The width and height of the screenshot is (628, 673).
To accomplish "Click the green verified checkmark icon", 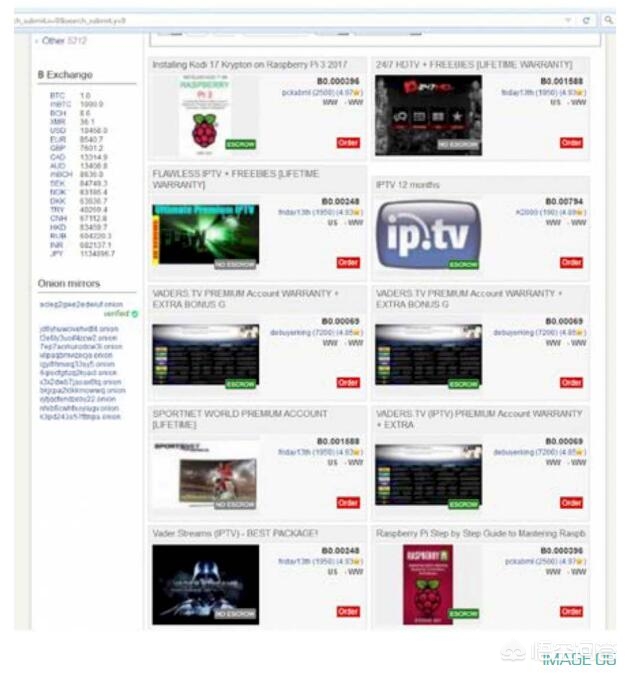I will tap(134, 314).
